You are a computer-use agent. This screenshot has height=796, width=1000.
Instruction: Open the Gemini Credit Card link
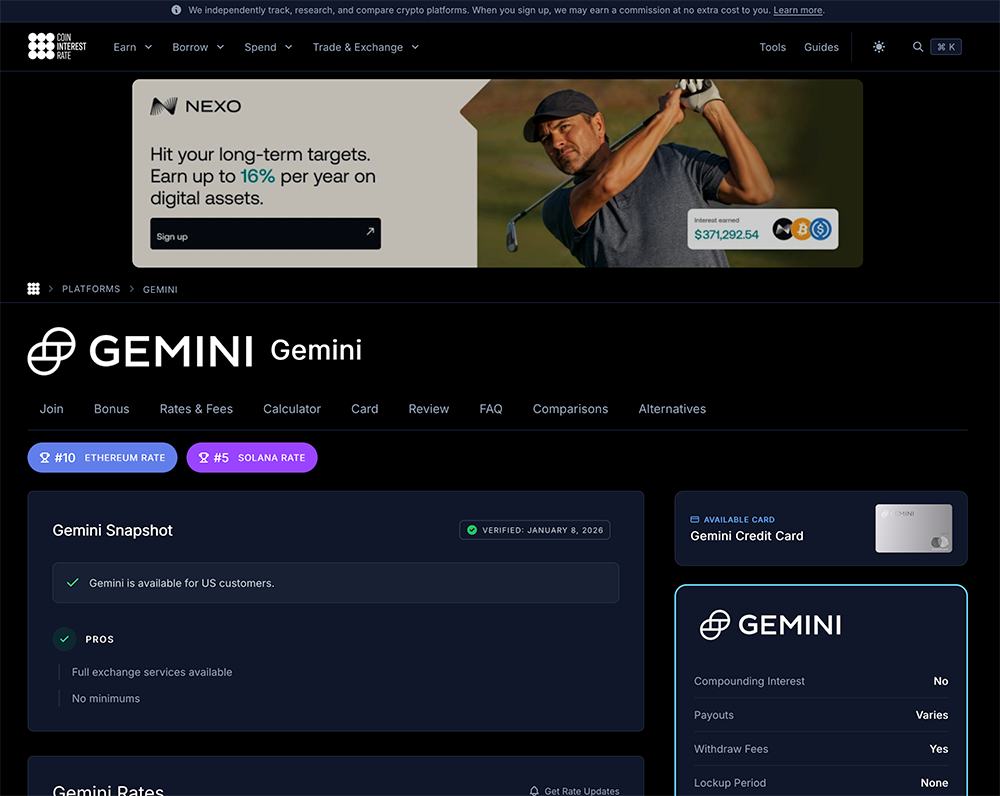[747, 536]
